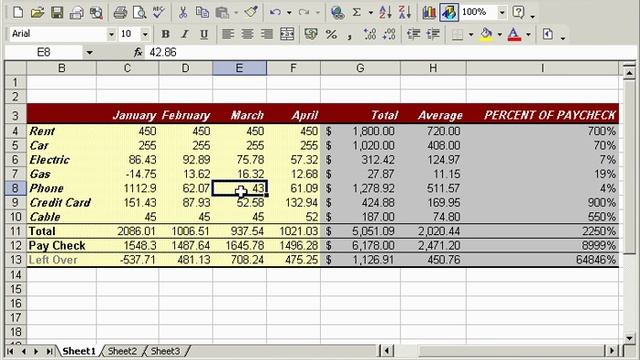Click the horizontal scrollbar right arrow

[x=611, y=351]
